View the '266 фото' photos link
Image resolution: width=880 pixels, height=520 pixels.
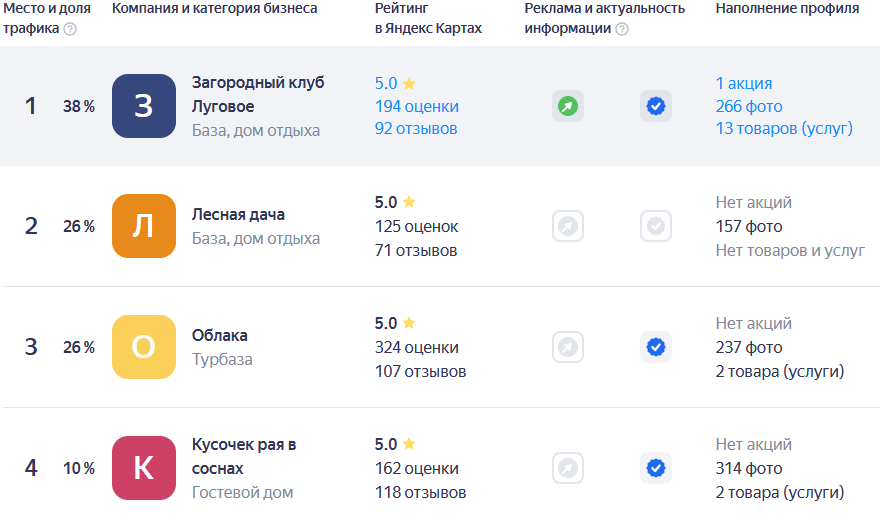pyautogui.click(x=749, y=106)
